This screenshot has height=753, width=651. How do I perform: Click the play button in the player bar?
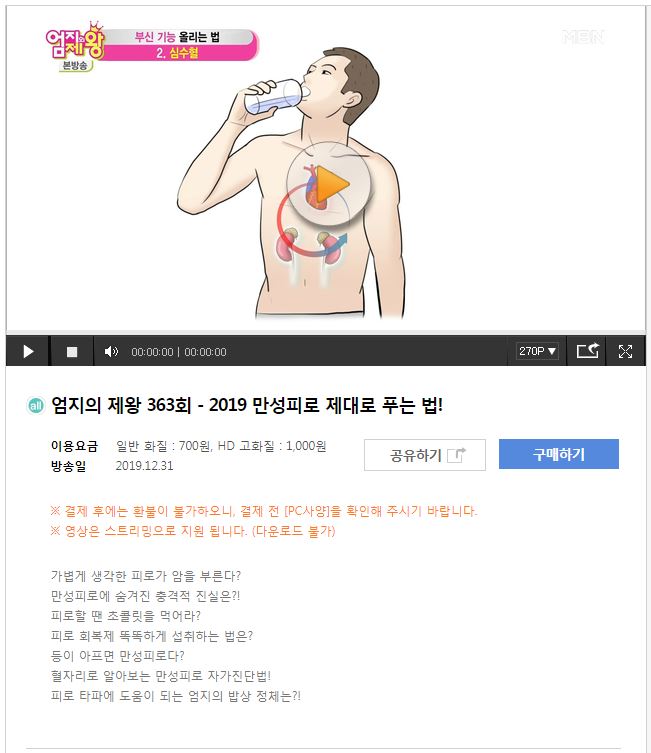(x=28, y=352)
